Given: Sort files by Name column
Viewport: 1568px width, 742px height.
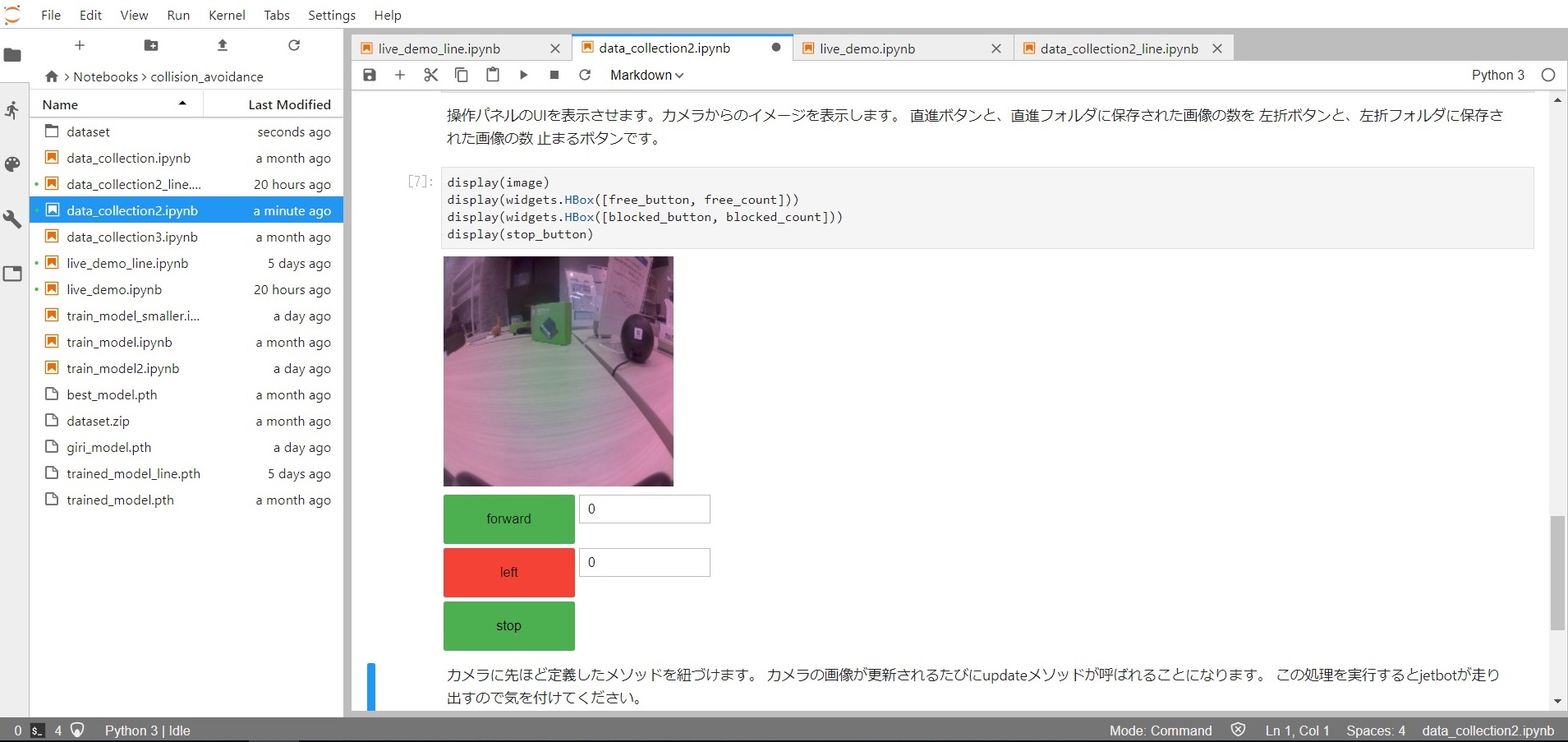Looking at the screenshot, I should pos(116,104).
